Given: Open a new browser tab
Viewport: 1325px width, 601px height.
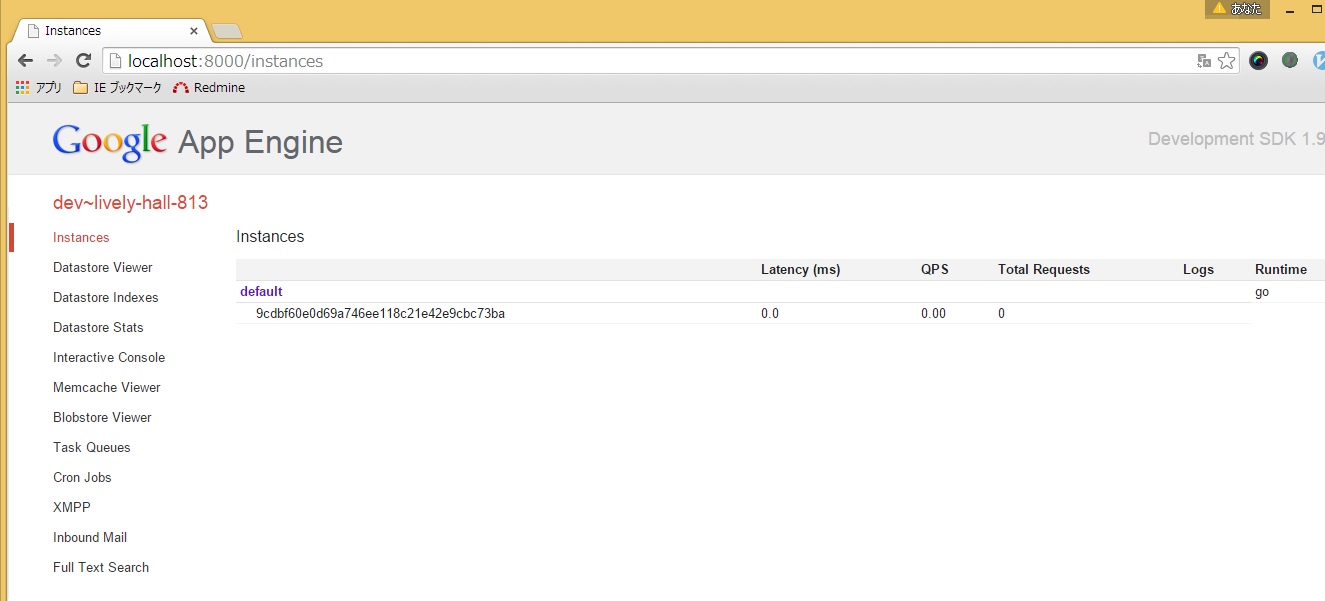Looking at the screenshot, I should pyautogui.click(x=226, y=31).
